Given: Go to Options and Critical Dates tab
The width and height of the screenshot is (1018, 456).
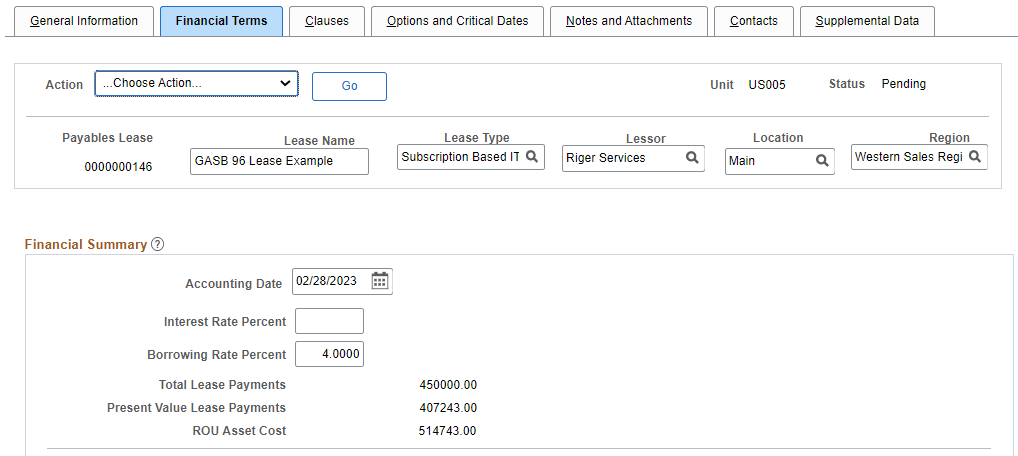Looking at the screenshot, I should click(x=457, y=21).
